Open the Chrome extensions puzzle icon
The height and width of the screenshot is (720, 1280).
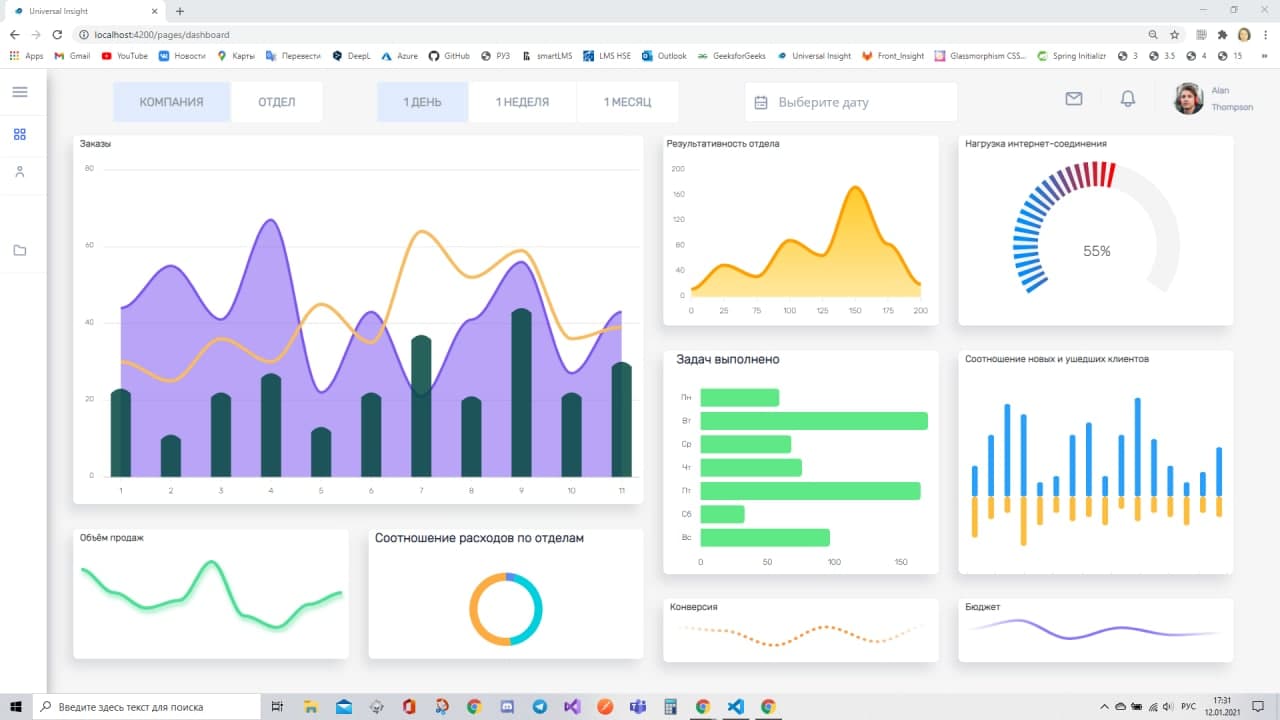pos(1222,34)
